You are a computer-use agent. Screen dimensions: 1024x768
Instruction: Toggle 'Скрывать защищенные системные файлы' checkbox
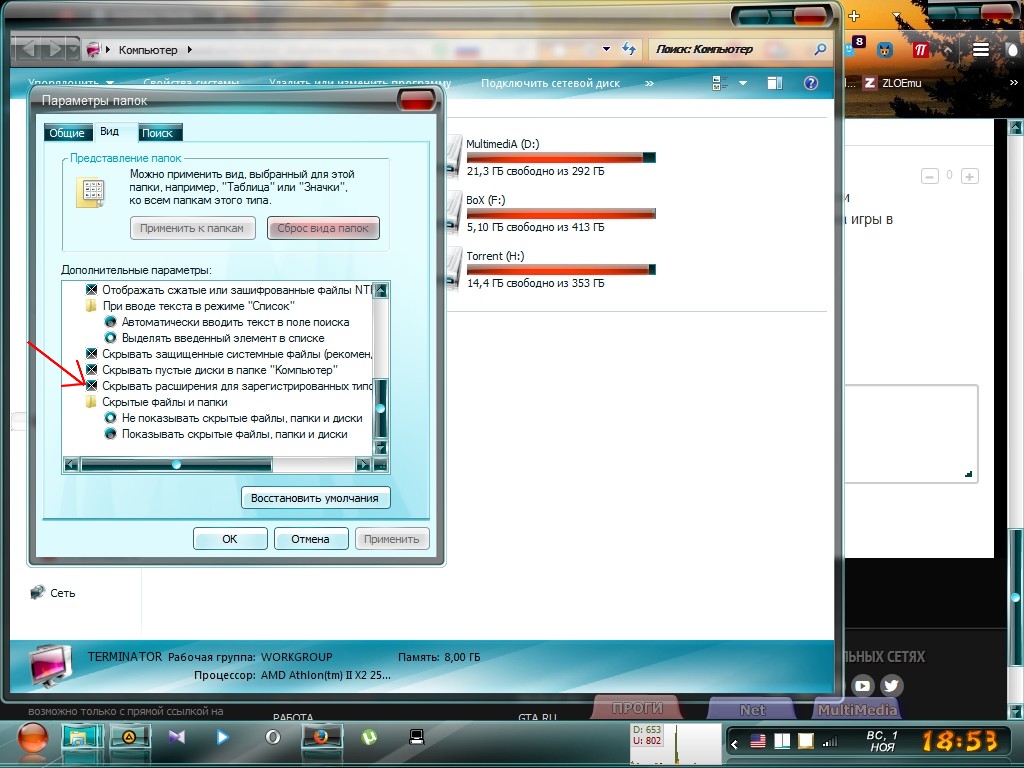coord(91,354)
